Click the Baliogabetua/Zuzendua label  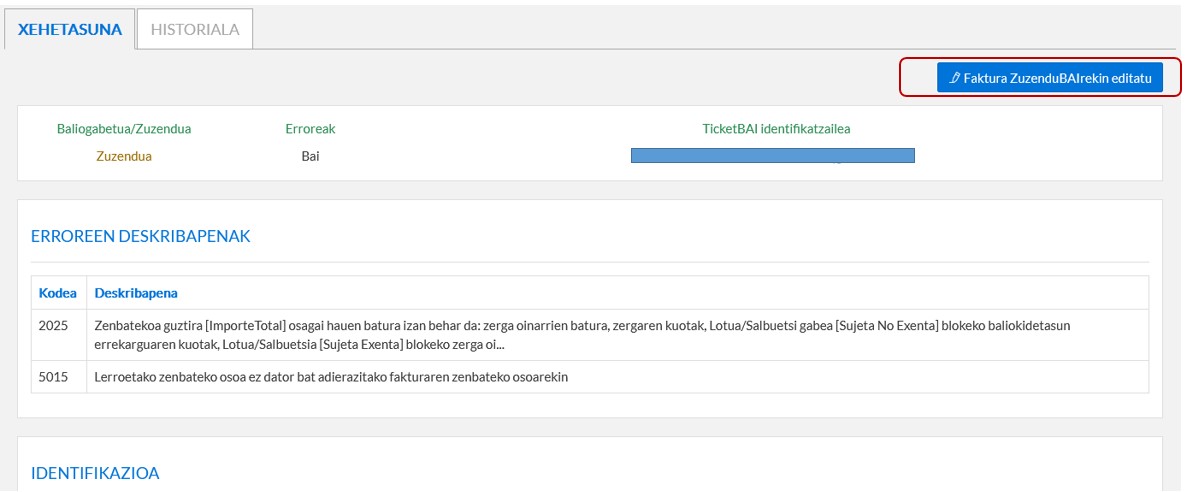tap(124, 129)
